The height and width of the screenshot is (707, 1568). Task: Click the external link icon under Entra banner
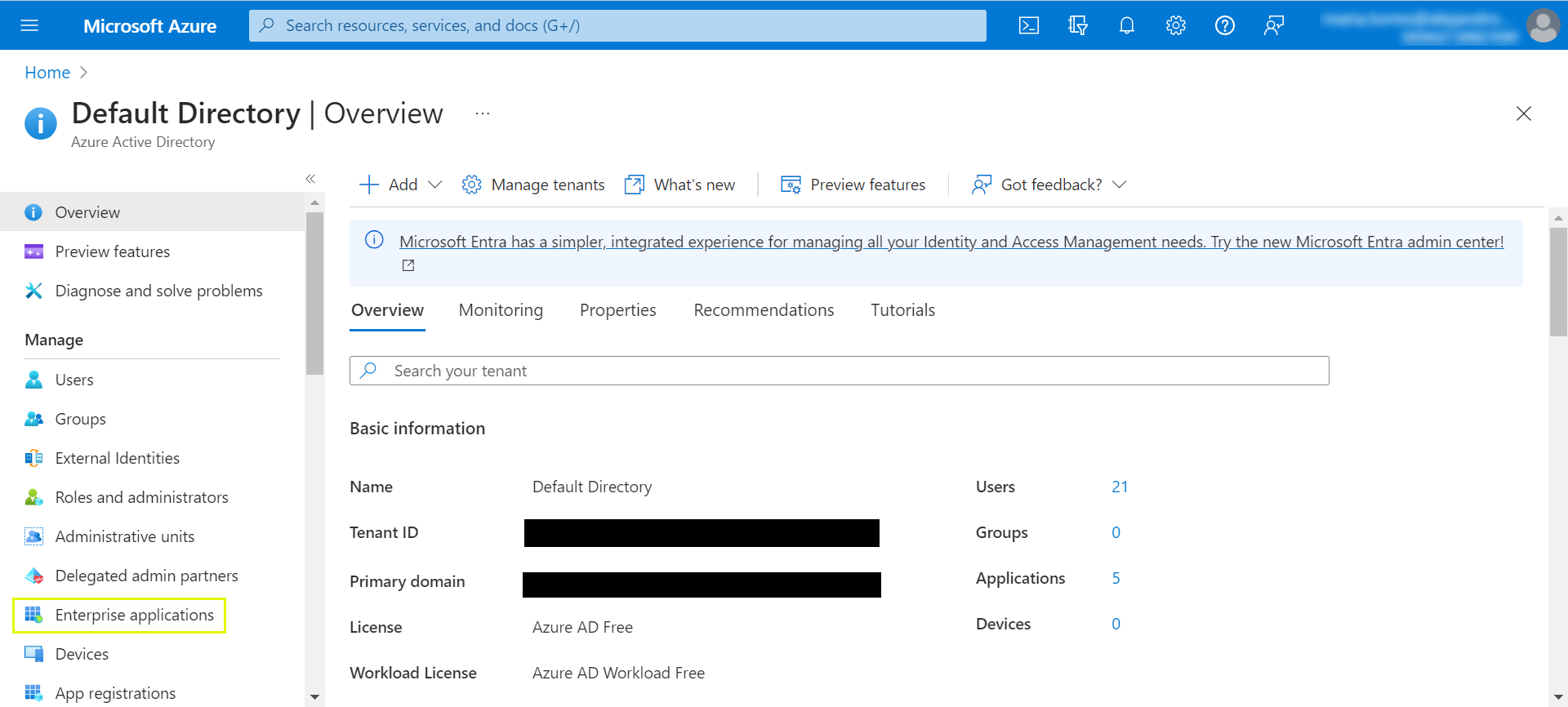coord(408,265)
